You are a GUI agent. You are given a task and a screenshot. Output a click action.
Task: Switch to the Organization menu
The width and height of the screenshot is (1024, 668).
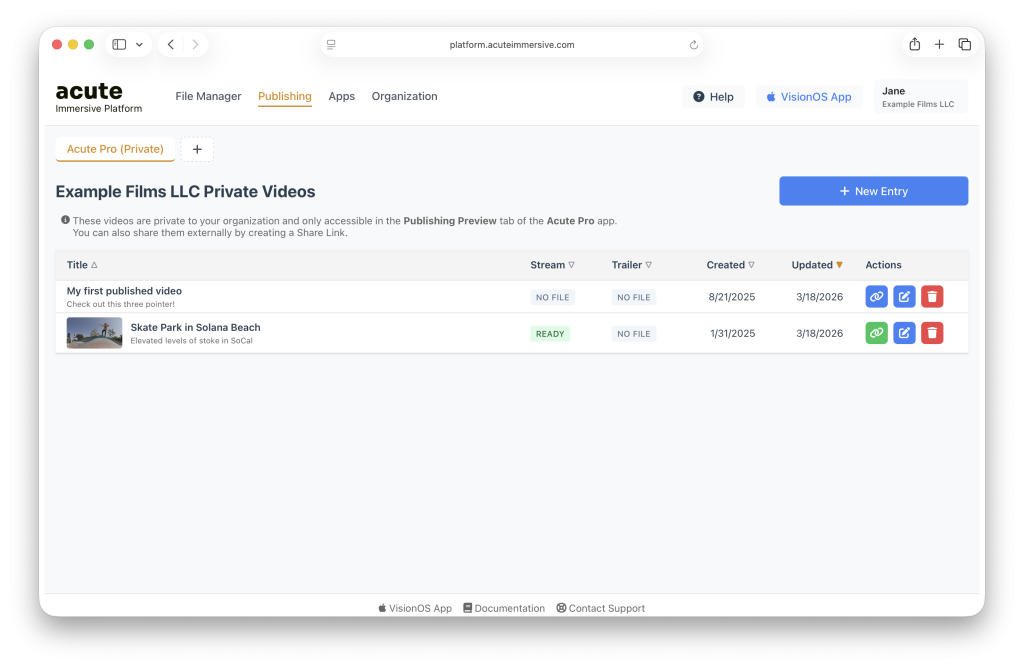pyautogui.click(x=404, y=97)
